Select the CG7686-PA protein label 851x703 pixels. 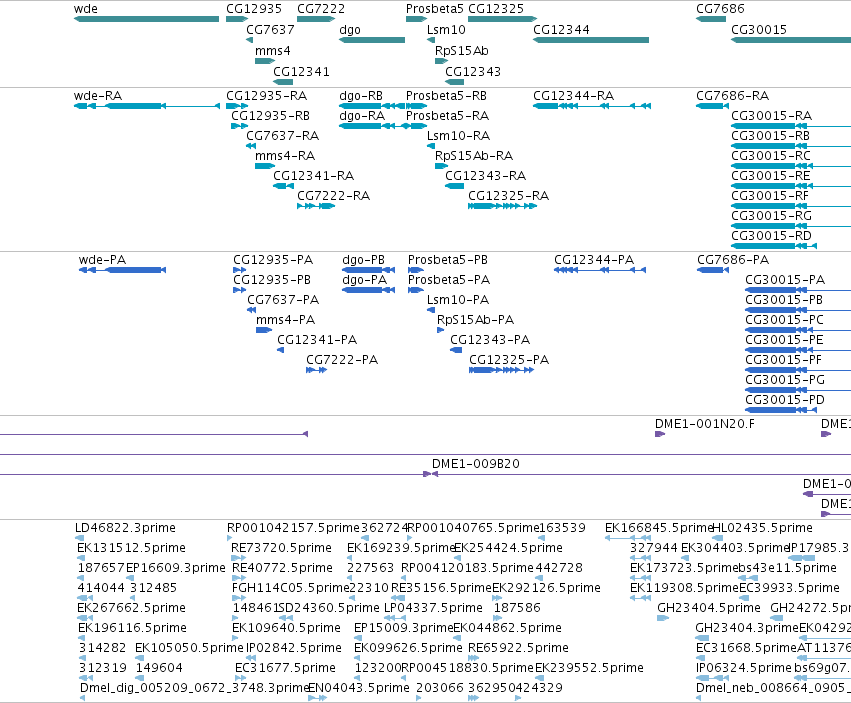pos(733,260)
